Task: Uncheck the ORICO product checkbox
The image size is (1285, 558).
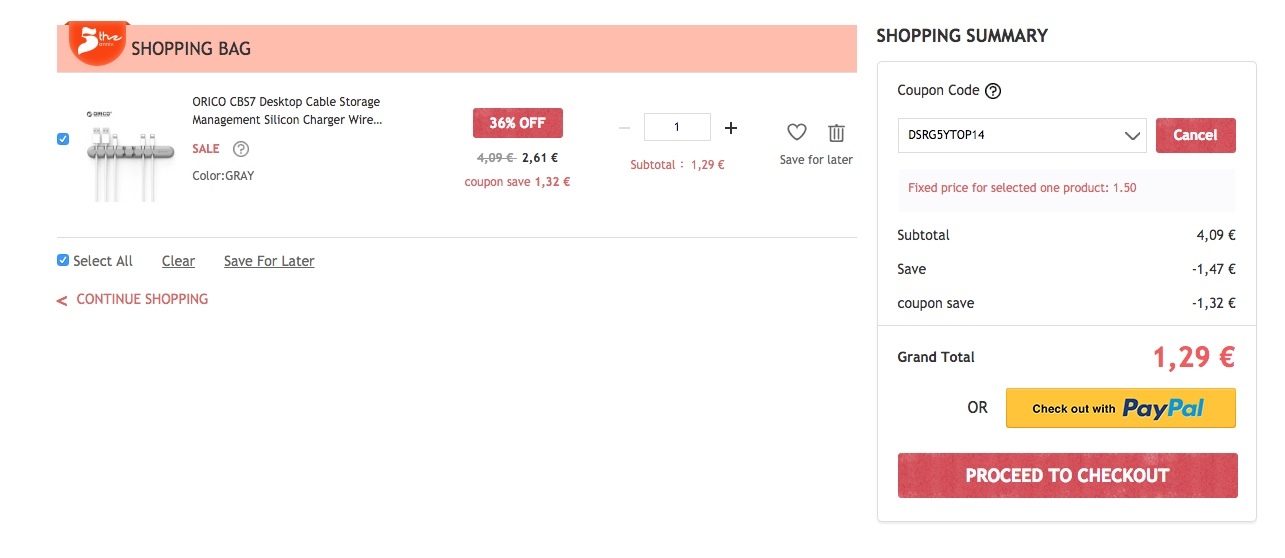Action: (63, 139)
